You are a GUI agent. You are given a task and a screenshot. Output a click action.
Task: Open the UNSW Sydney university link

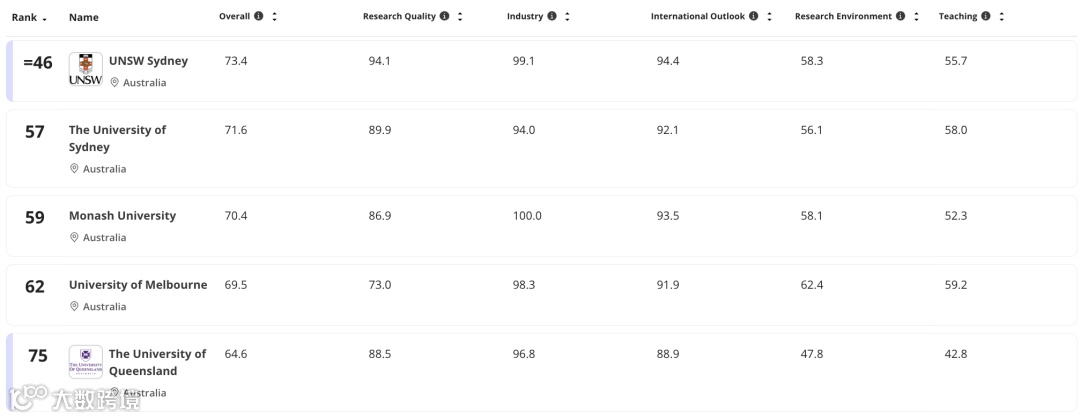[148, 61]
